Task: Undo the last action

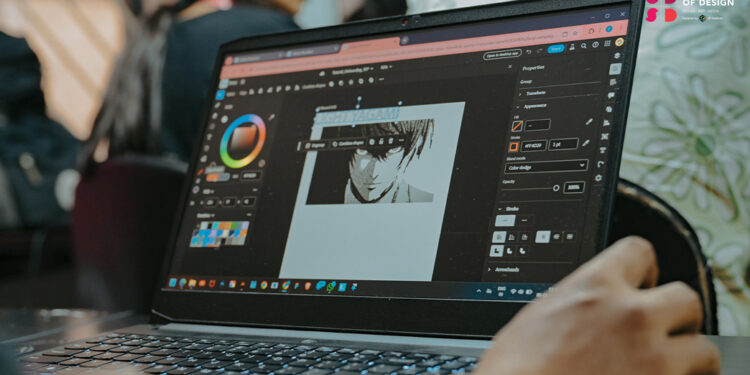Action: pos(529,52)
